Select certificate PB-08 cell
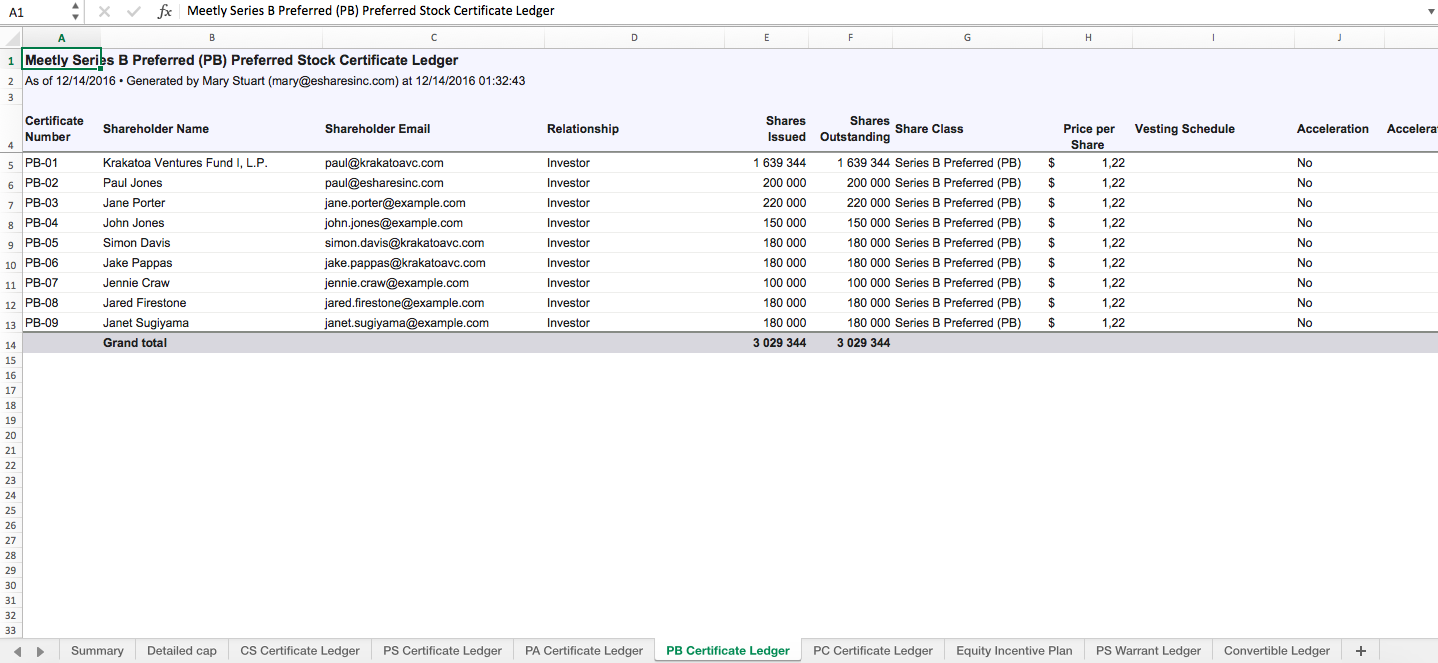The width and height of the screenshot is (1438, 663). click(x=61, y=303)
